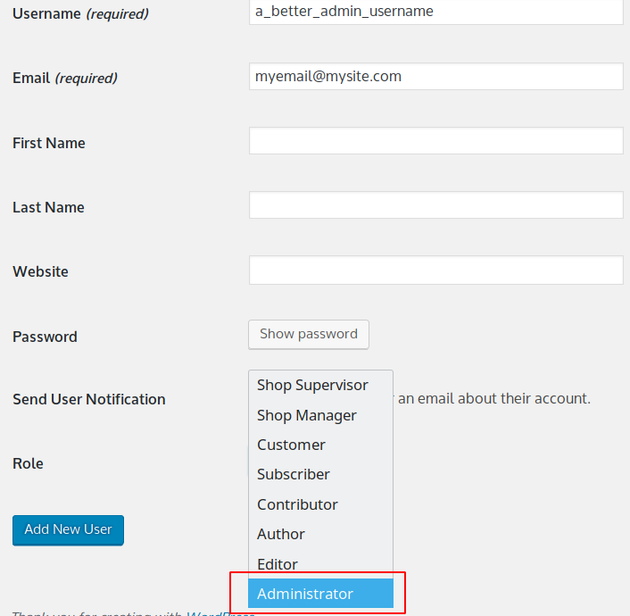This screenshot has width=630, height=616.
Task: Click into First Name field
Action: pyautogui.click(x=436, y=141)
